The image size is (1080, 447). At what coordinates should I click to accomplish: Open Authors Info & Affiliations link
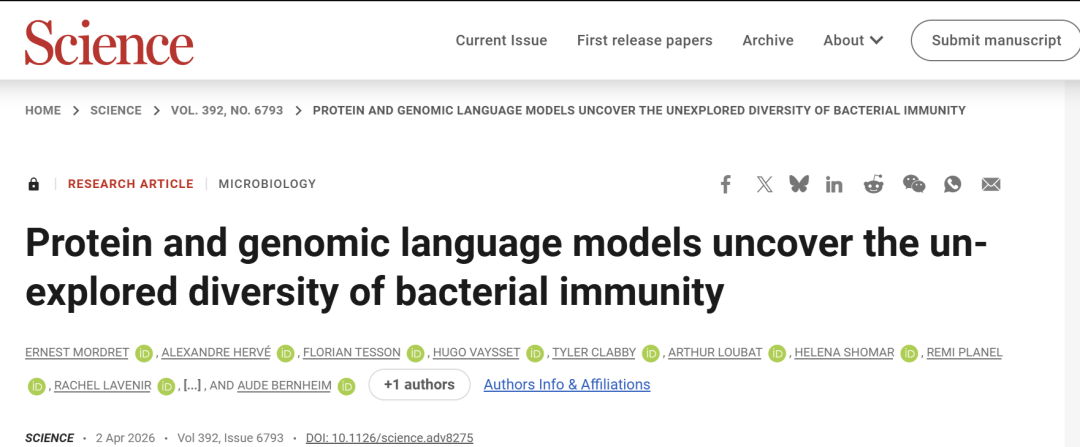point(567,385)
